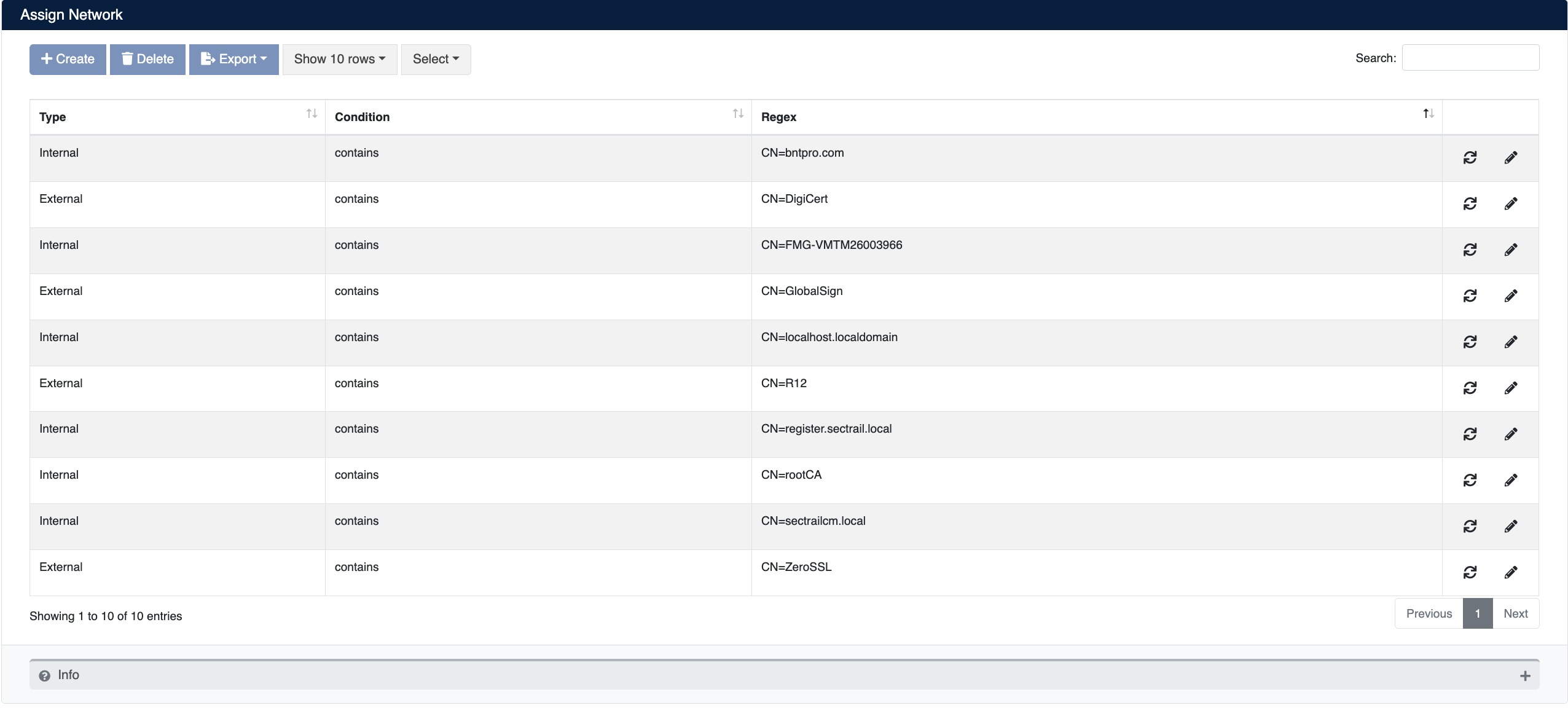Refresh the CN=register.sectrail.local rule
1568x708 pixels.
coord(1470,435)
